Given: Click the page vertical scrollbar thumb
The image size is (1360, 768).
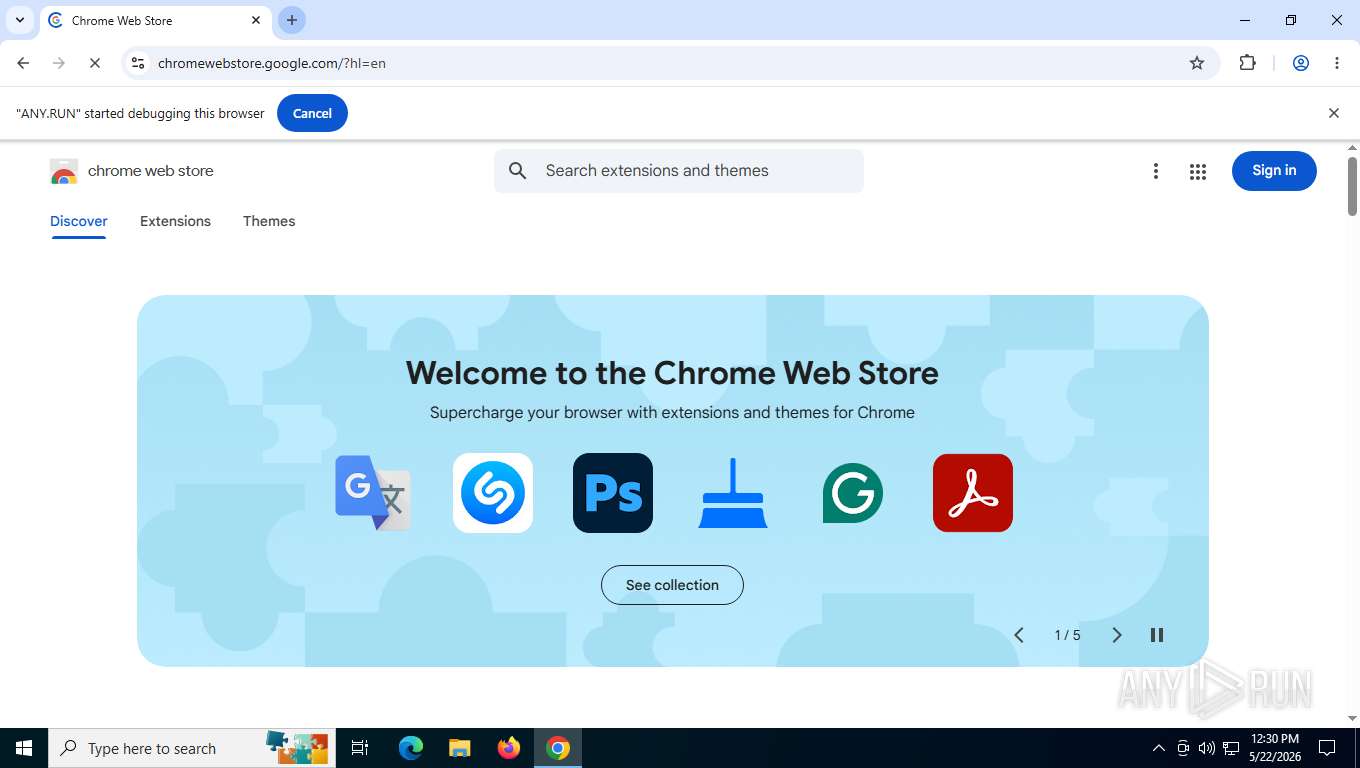Looking at the screenshot, I should coord(1352,186).
